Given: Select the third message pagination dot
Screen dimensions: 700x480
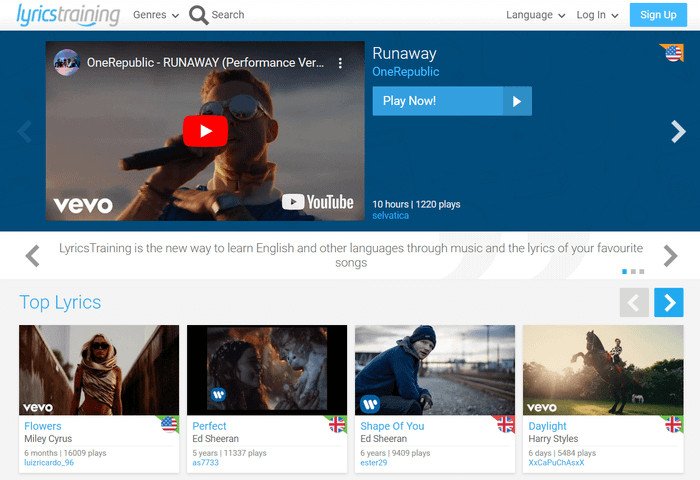Looking at the screenshot, I should (642, 271).
